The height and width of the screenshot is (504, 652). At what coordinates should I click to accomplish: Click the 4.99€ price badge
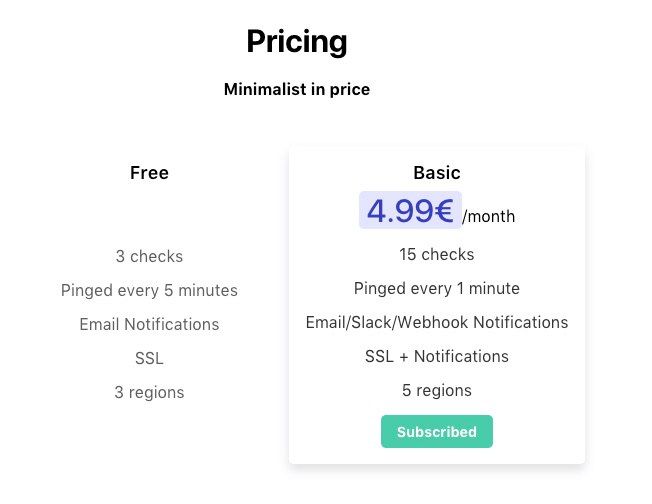[410, 211]
